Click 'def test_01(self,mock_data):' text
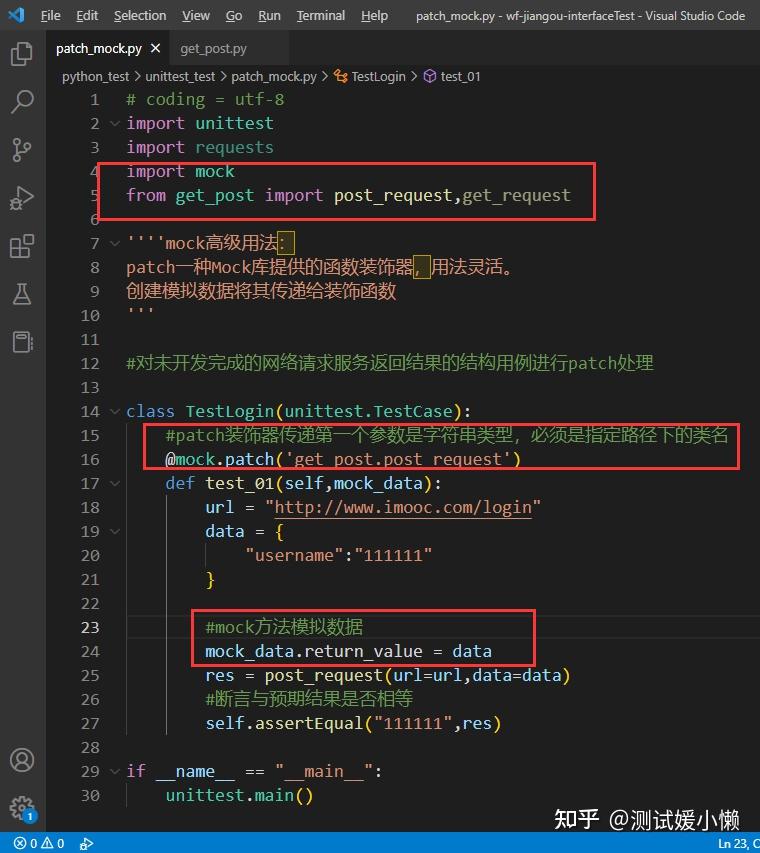The height and width of the screenshot is (853, 760). (x=304, y=484)
